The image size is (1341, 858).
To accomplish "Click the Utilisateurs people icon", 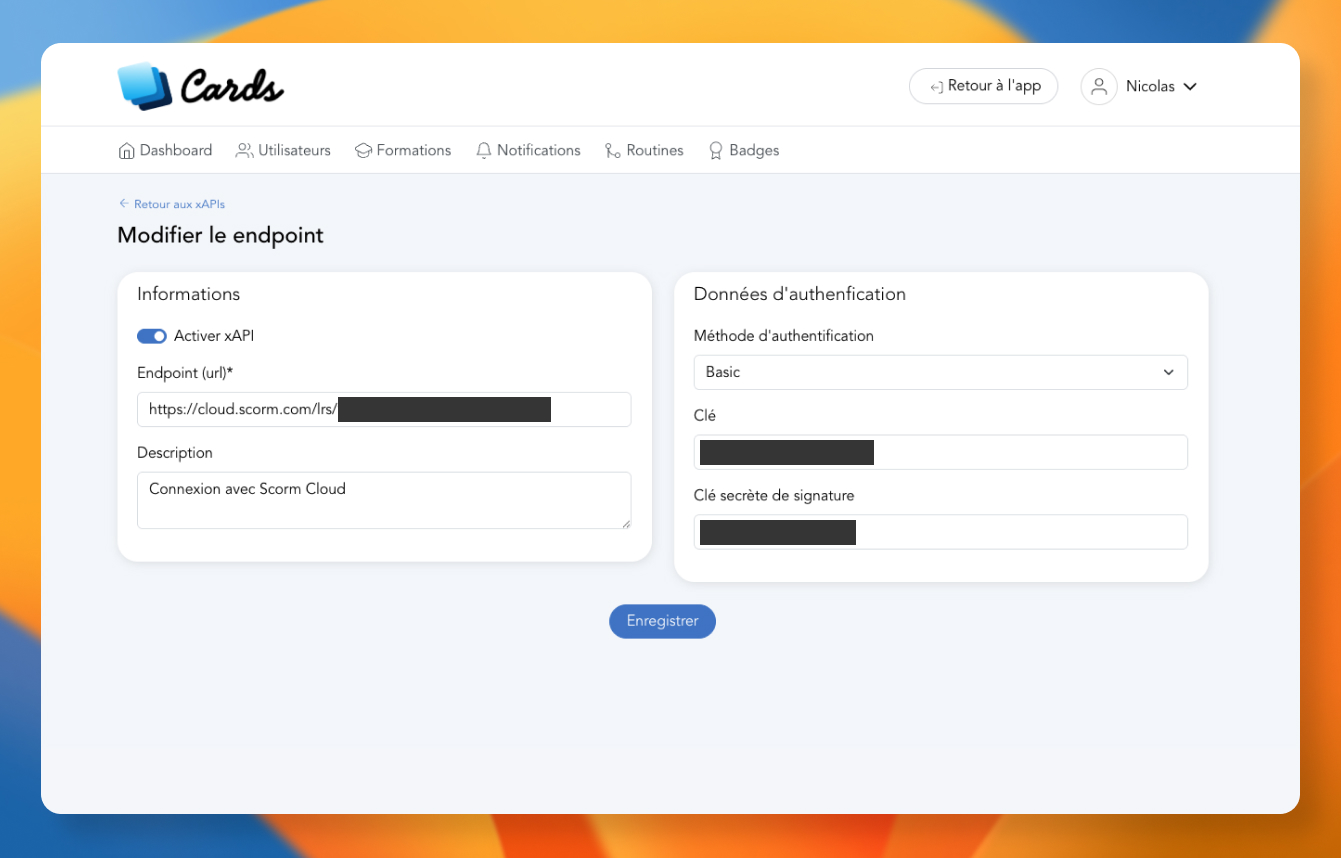I will pos(244,151).
